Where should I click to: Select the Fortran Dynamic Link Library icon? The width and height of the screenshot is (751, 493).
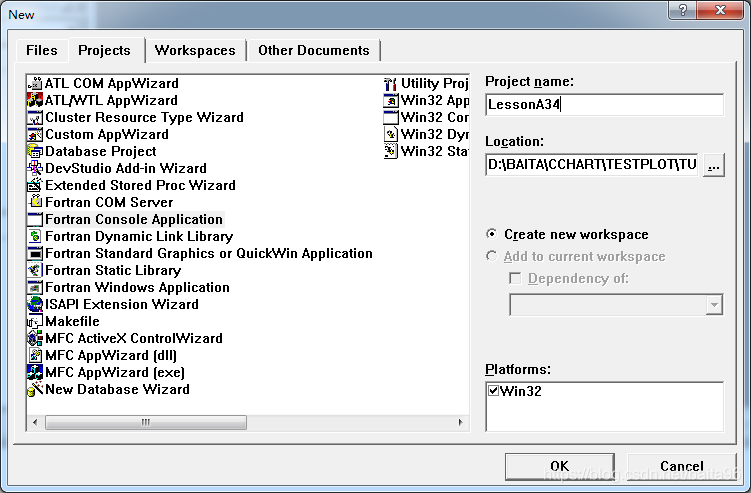35,236
